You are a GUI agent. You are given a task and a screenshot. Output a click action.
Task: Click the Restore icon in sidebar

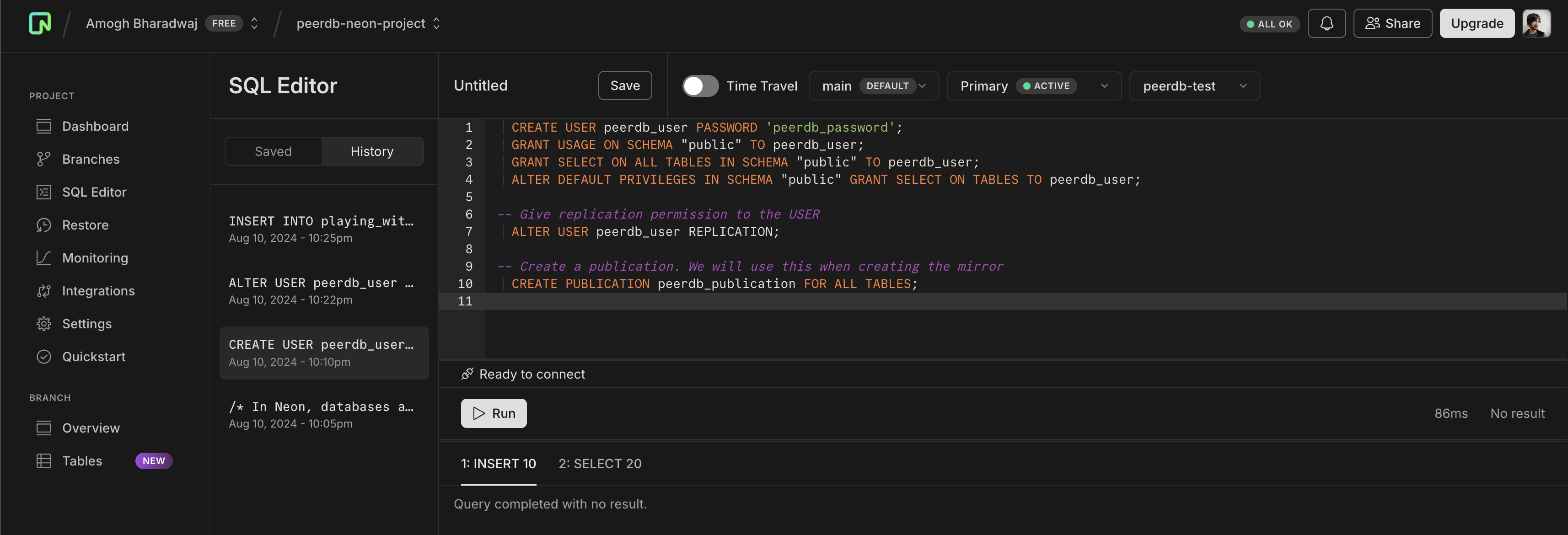pyautogui.click(x=43, y=224)
